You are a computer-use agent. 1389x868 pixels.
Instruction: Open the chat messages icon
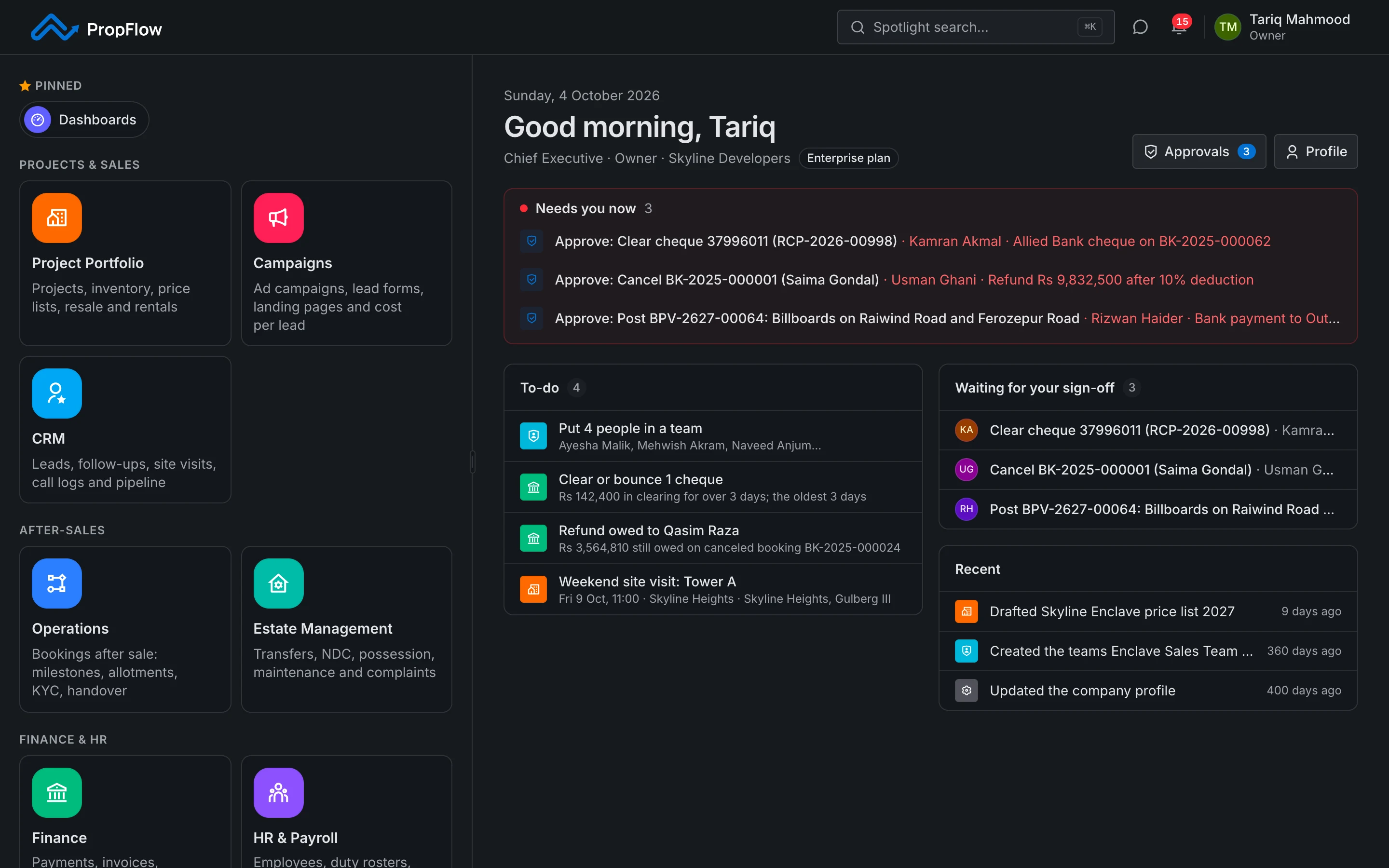[x=1140, y=27]
